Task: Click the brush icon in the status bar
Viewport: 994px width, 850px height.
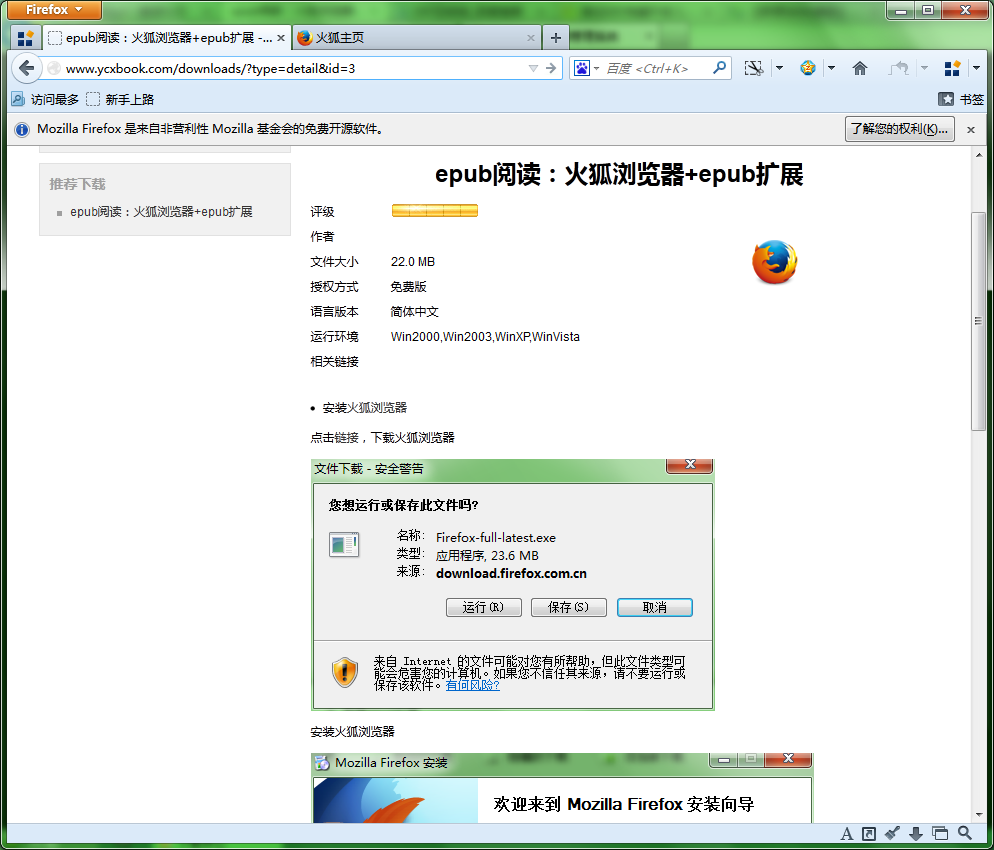Action: (893, 834)
